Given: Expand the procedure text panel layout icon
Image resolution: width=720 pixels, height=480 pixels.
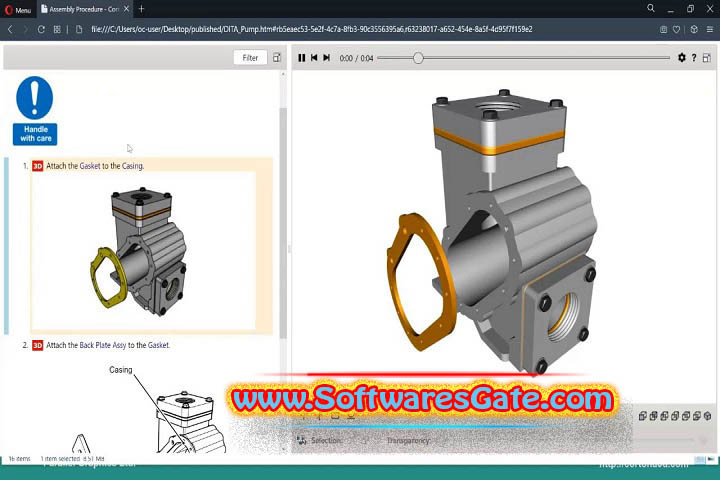Looking at the screenshot, I should click(276, 57).
